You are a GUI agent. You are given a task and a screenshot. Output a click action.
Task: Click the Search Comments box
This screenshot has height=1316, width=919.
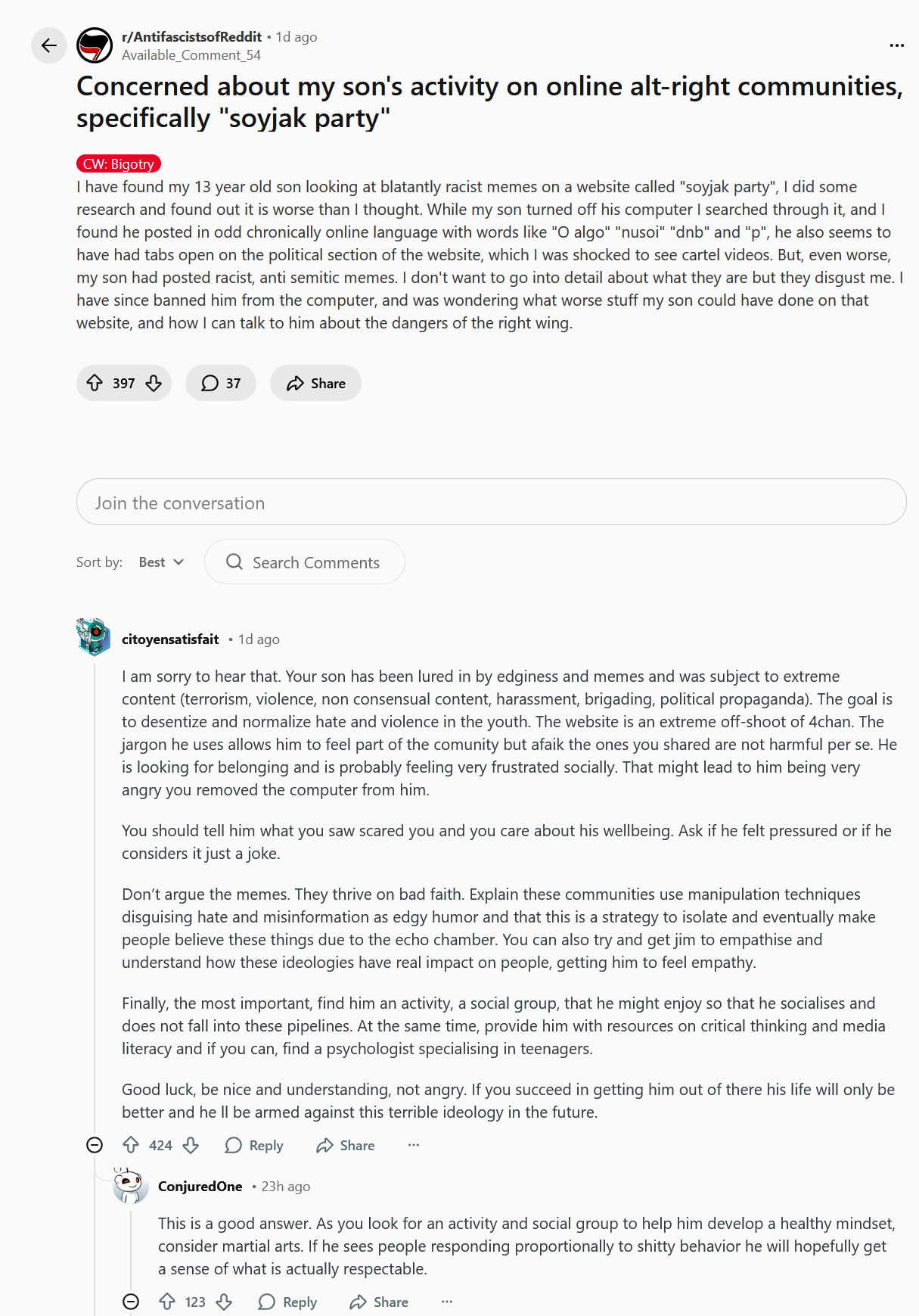click(x=304, y=562)
